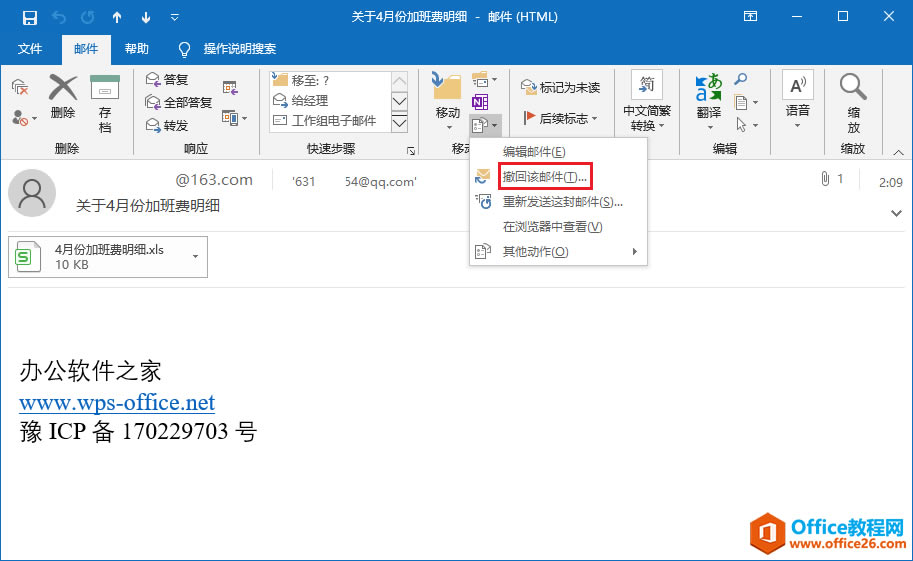Open the 翻译 translate dropdown

(x=709, y=102)
